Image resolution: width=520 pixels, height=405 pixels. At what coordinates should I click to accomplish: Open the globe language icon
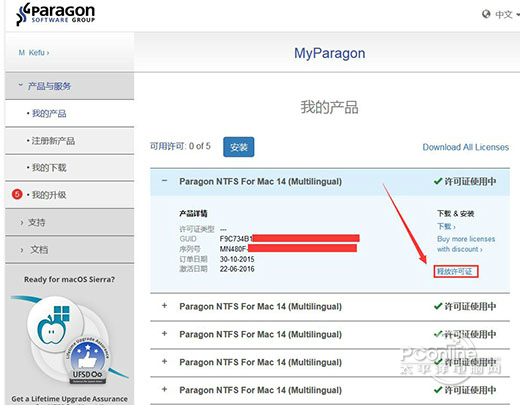(486, 14)
